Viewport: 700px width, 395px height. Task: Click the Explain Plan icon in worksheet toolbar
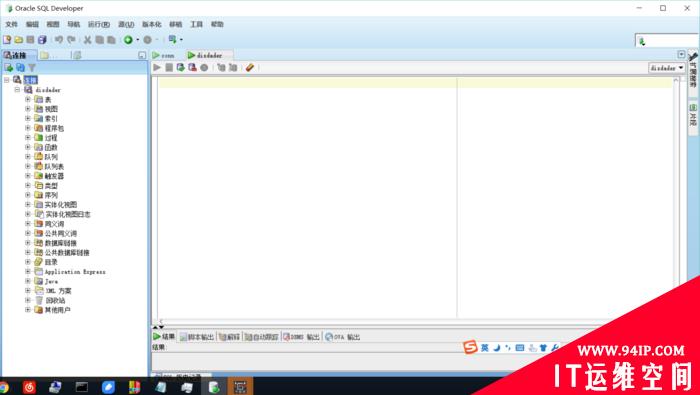(221, 67)
